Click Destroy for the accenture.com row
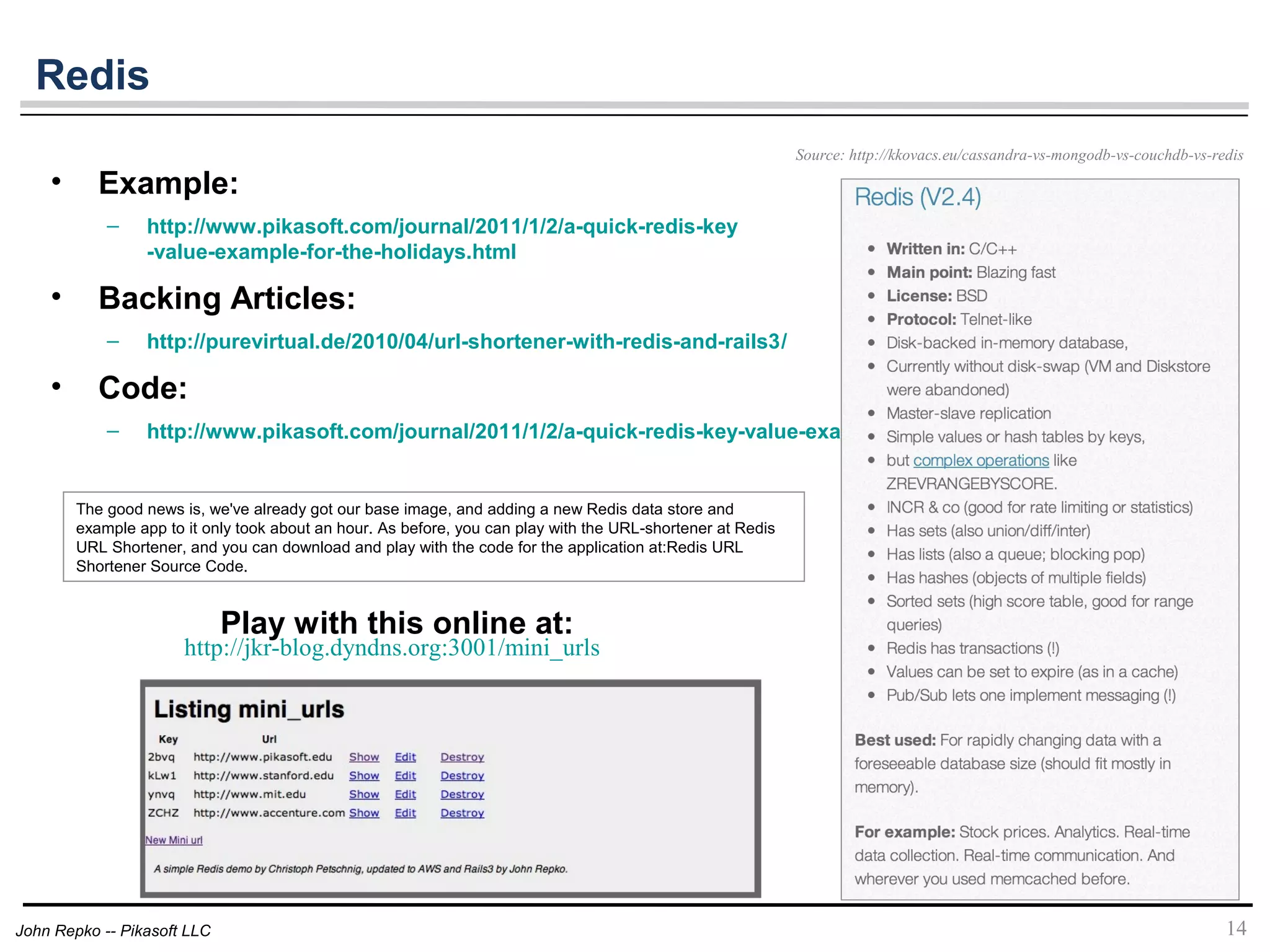The image size is (1270, 952). pyautogui.click(x=462, y=813)
